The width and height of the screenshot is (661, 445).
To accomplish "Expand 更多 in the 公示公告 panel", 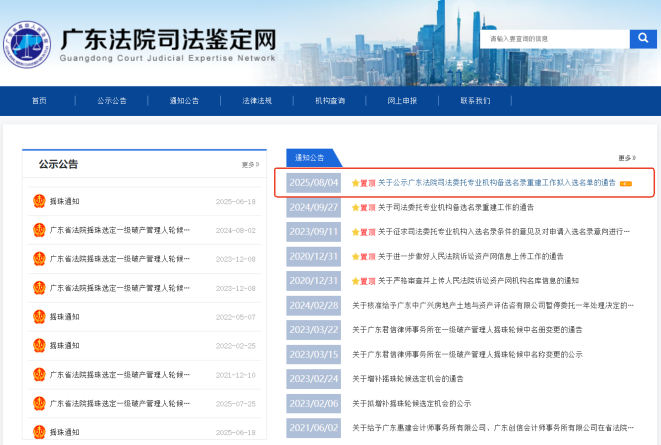I will pyautogui.click(x=249, y=164).
